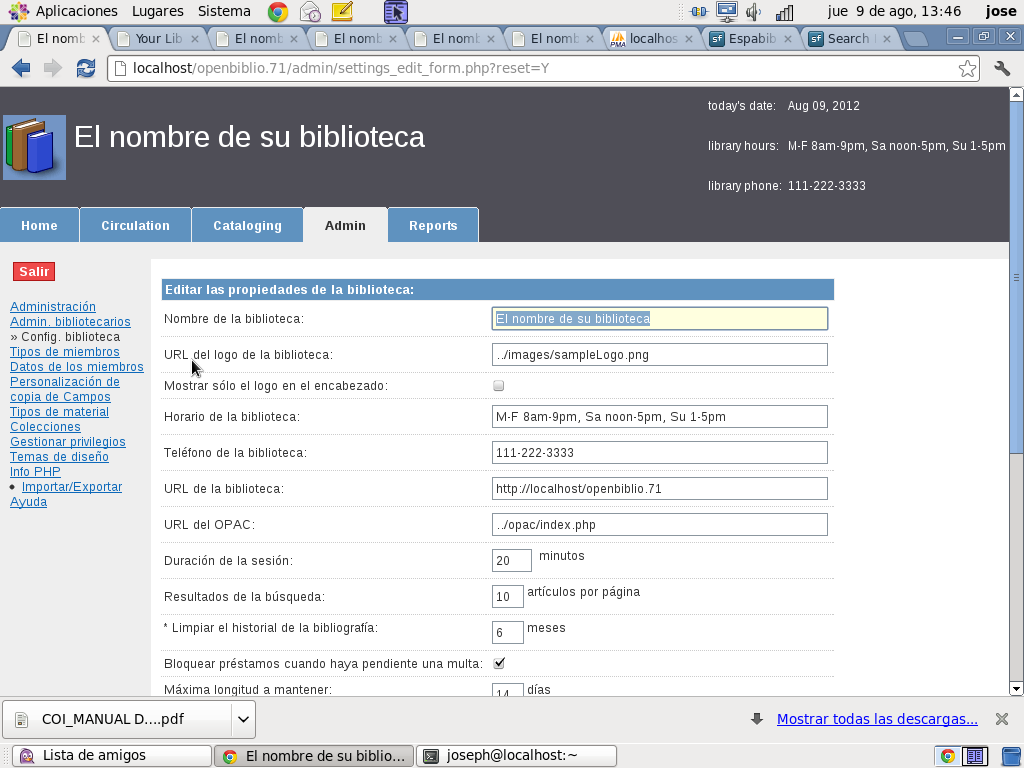Switch to the Cataloging tab
This screenshot has width=1024, height=768.
click(247, 225)
